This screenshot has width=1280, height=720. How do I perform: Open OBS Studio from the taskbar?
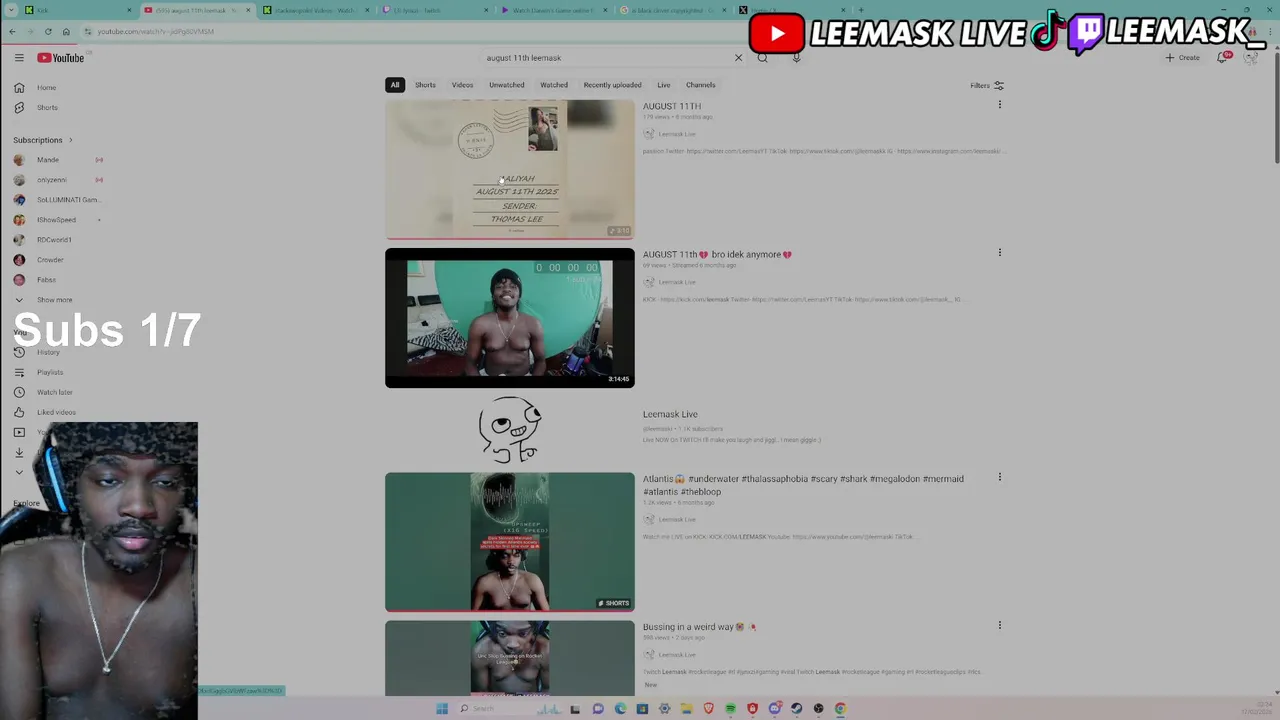[x=818, y=709]
